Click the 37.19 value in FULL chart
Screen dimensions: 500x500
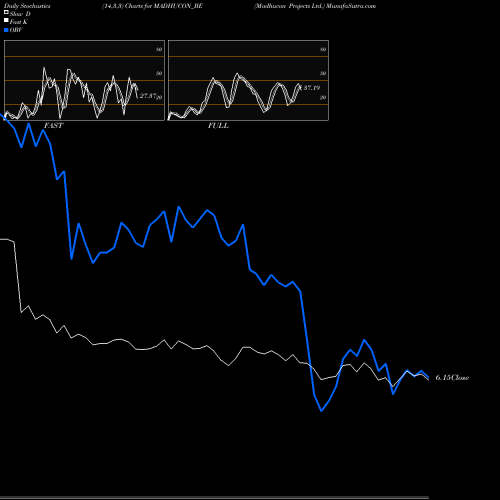pos(312,88)
